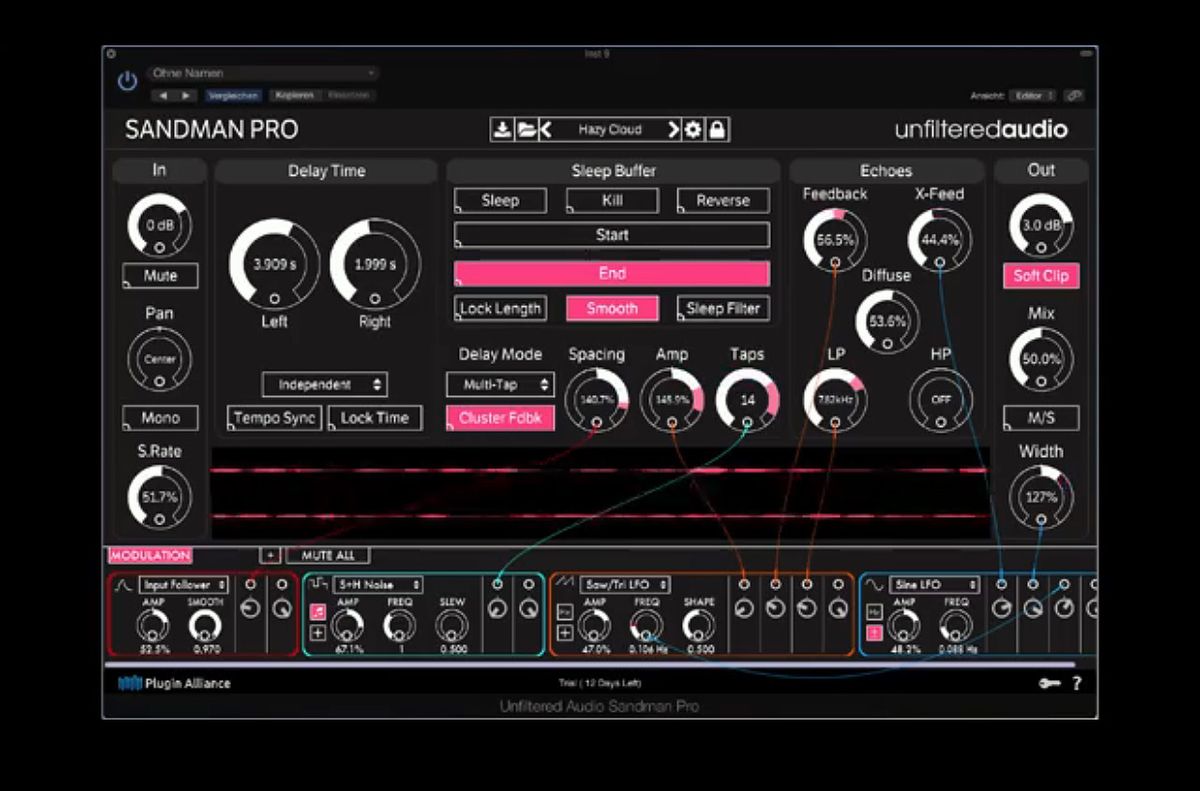Click the Plugin Alliance logo
Screen dimensions: 1200x791
click(174, 684)
